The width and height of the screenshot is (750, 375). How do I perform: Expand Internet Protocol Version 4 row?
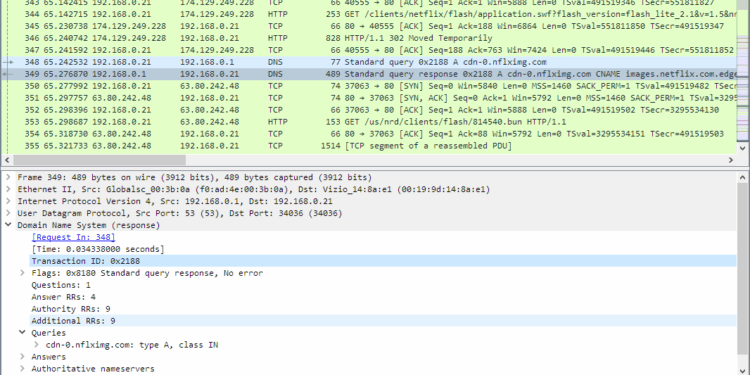click(x=8, y=201)
